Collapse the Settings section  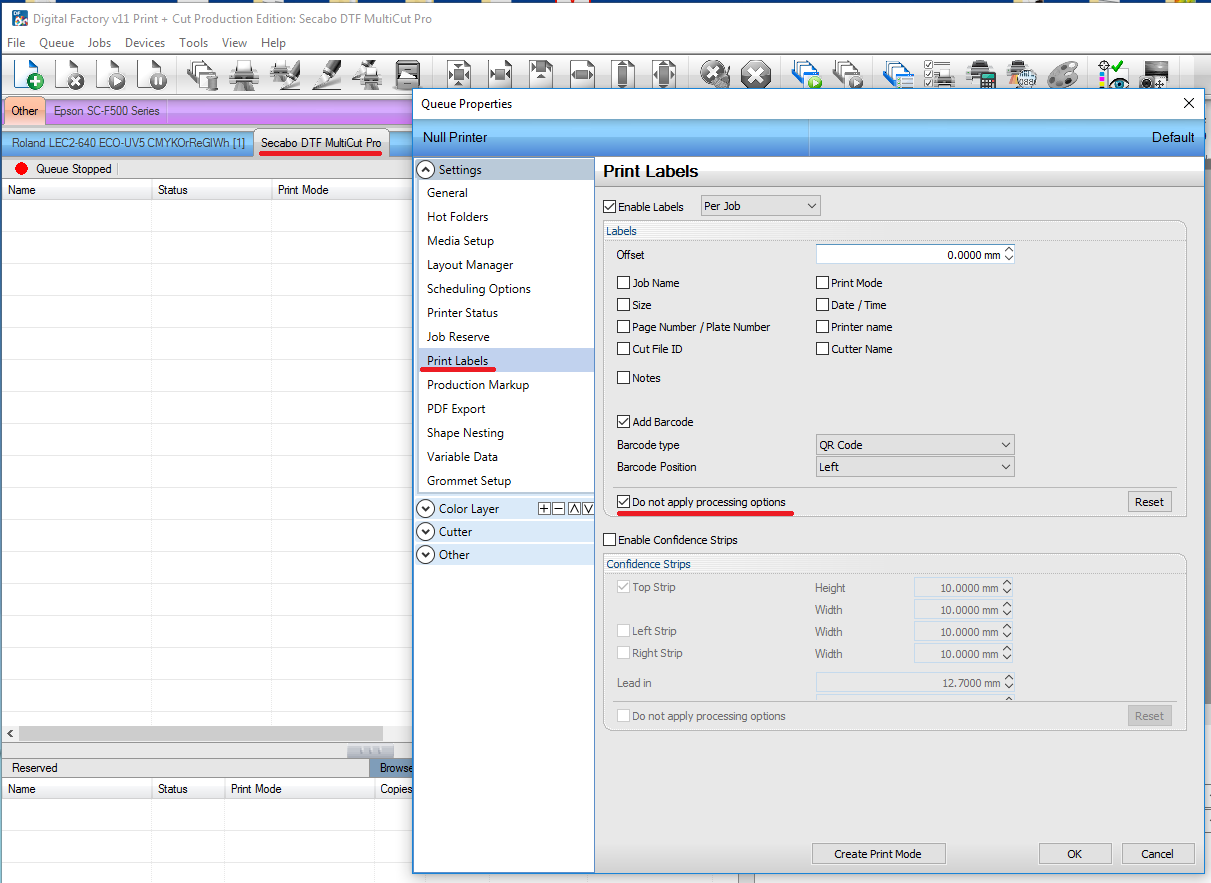point(426,170)
